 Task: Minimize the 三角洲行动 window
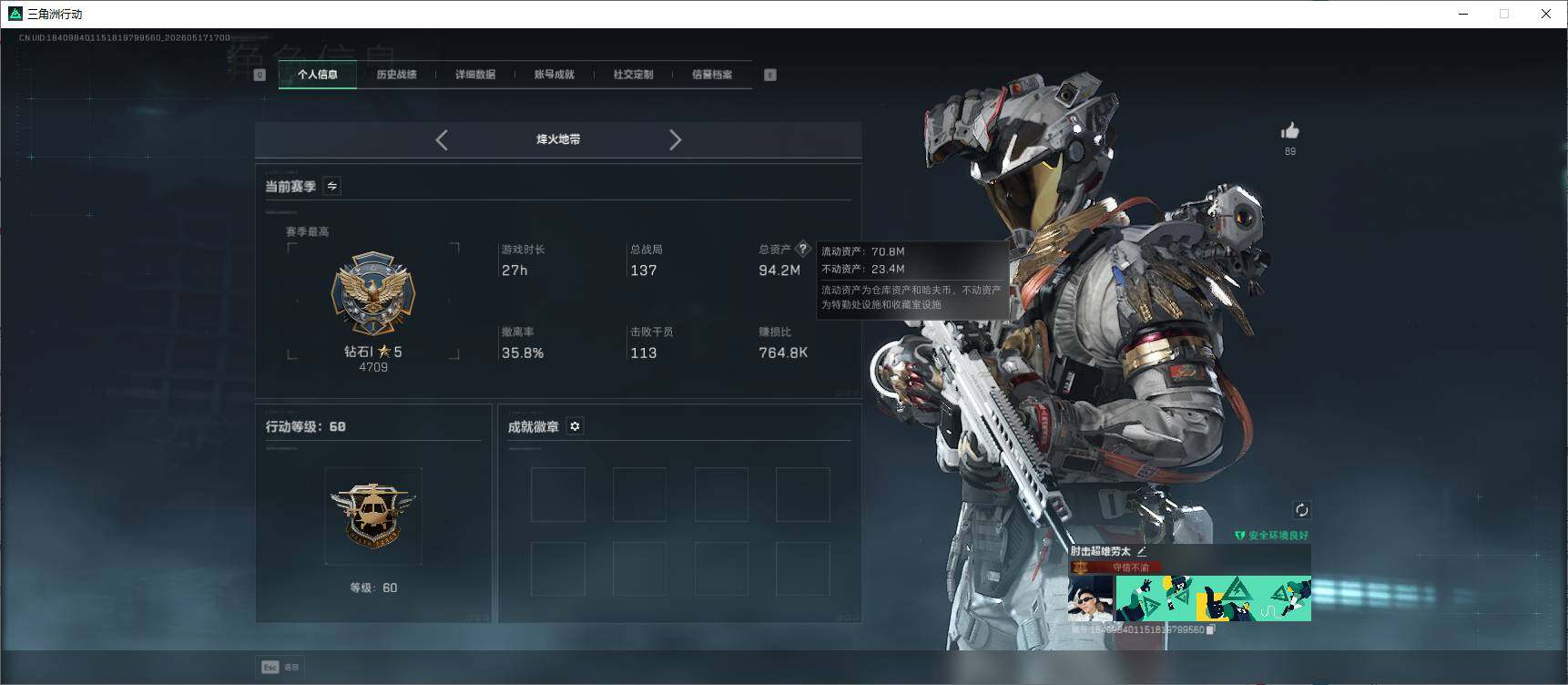point(1463,14)
